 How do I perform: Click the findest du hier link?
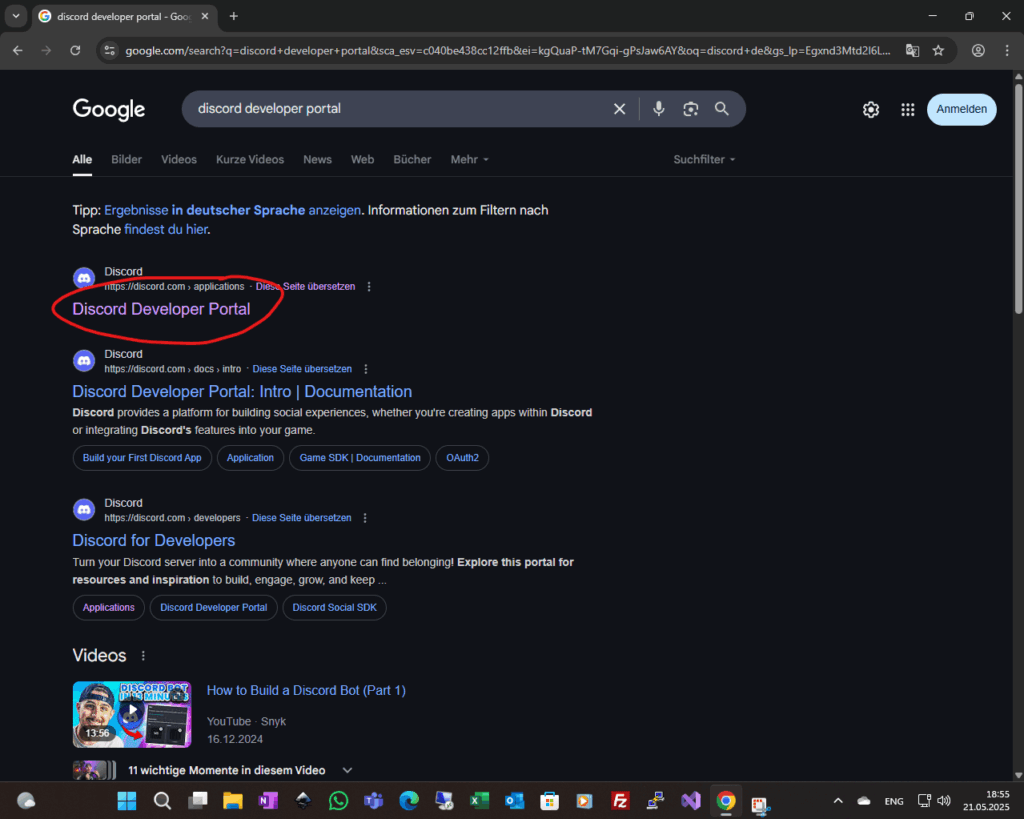(x=166, y=229)
